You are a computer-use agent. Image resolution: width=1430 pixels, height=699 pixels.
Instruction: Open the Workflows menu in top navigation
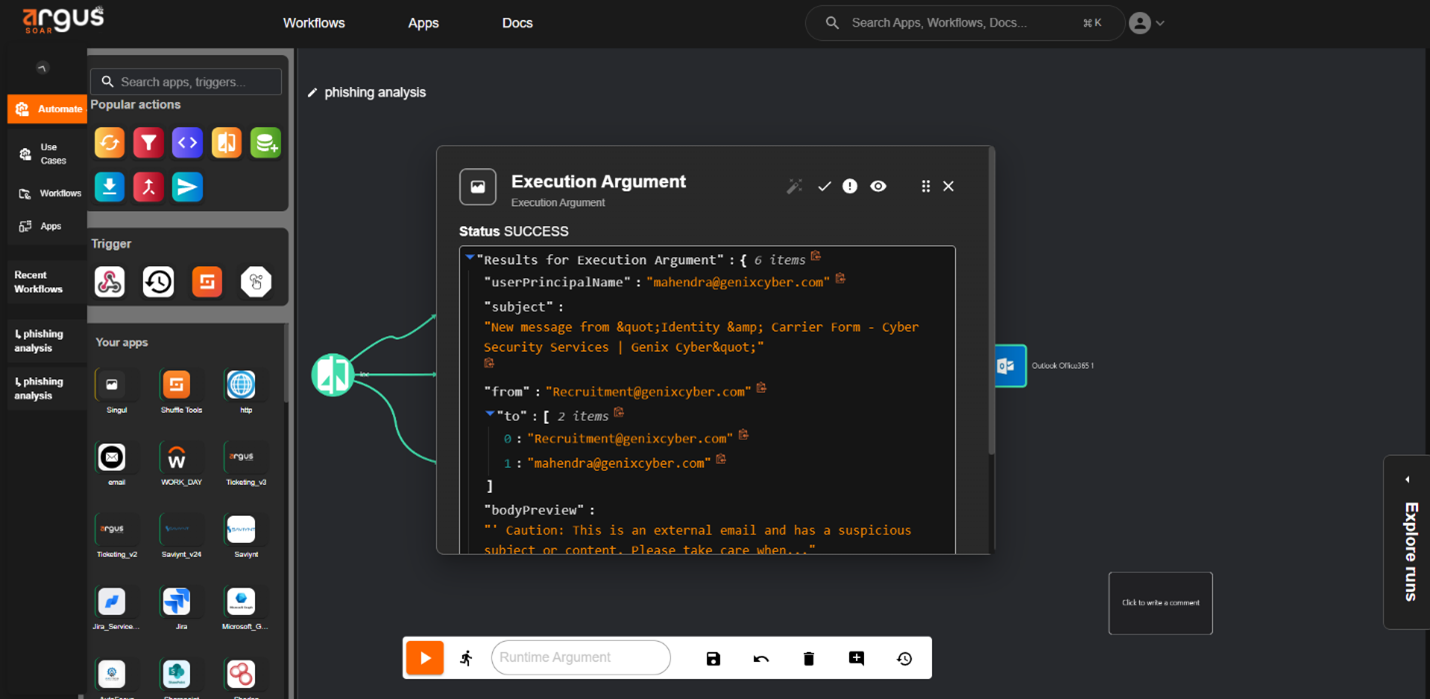point(314,23)
